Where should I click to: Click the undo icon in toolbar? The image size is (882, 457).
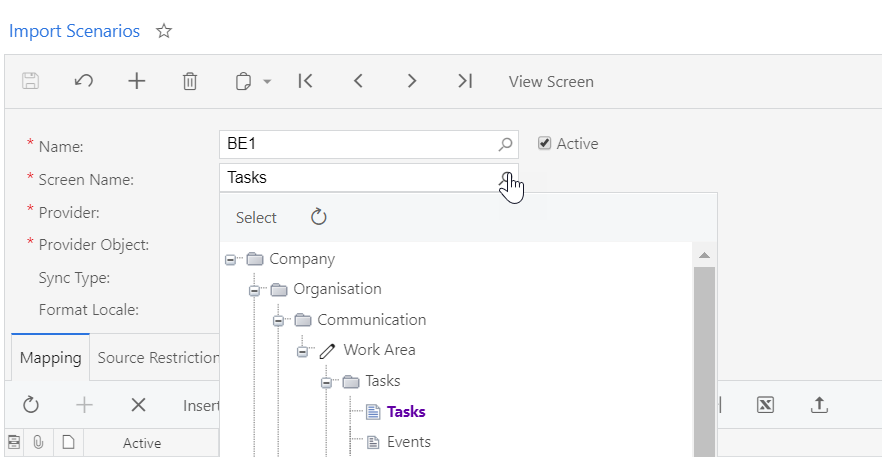tap(84, 82)
